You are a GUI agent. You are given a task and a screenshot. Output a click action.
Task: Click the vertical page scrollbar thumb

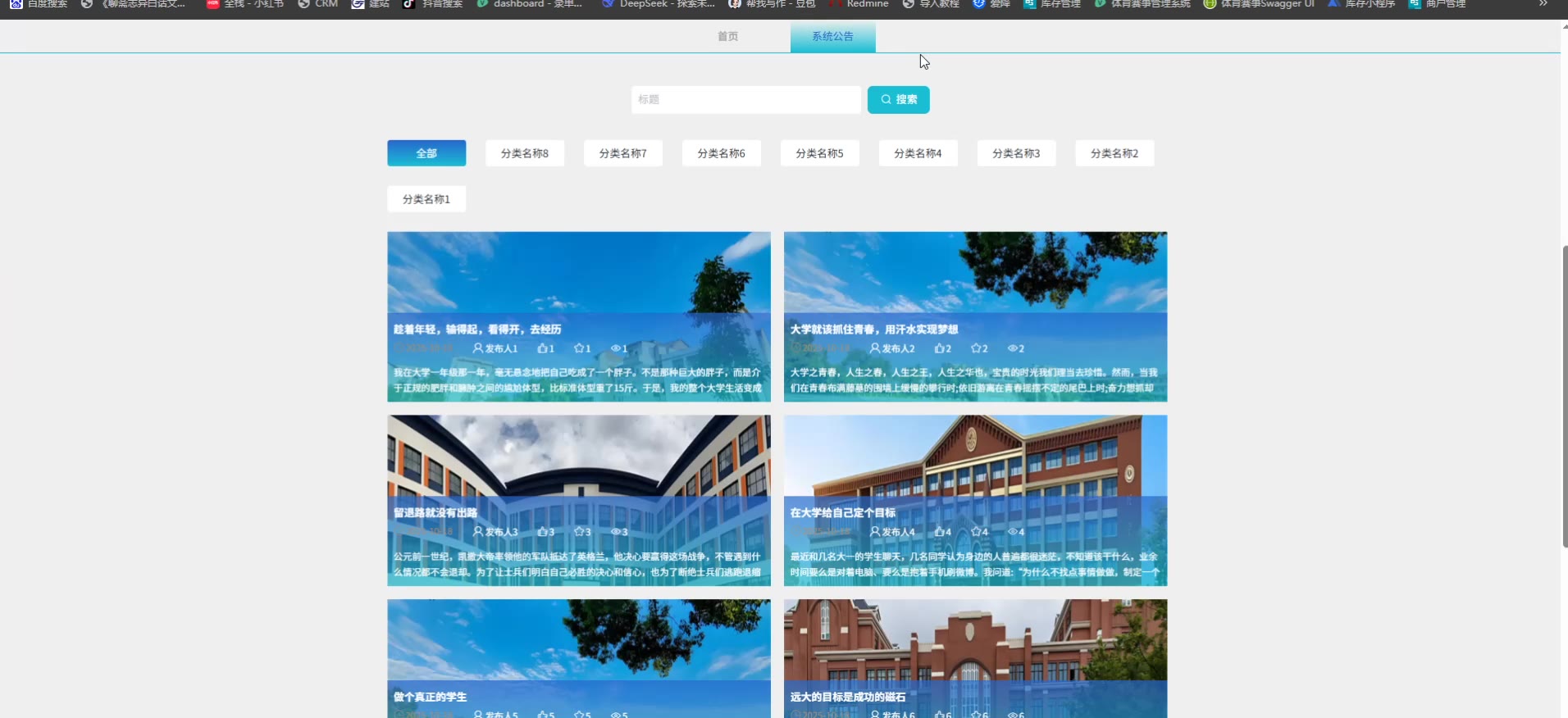pyautogui.click(x=1565, y=396)
